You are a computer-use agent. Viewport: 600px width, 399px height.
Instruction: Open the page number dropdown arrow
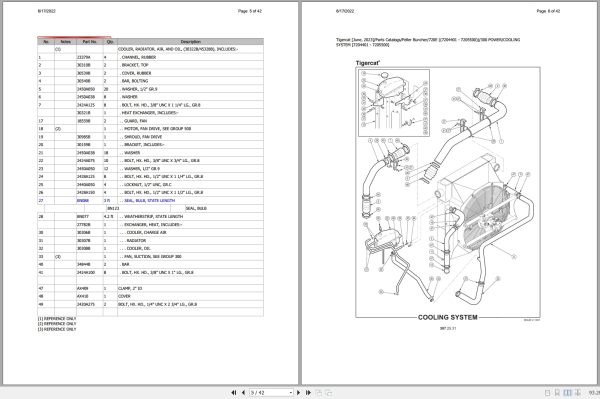pos(290,392)
